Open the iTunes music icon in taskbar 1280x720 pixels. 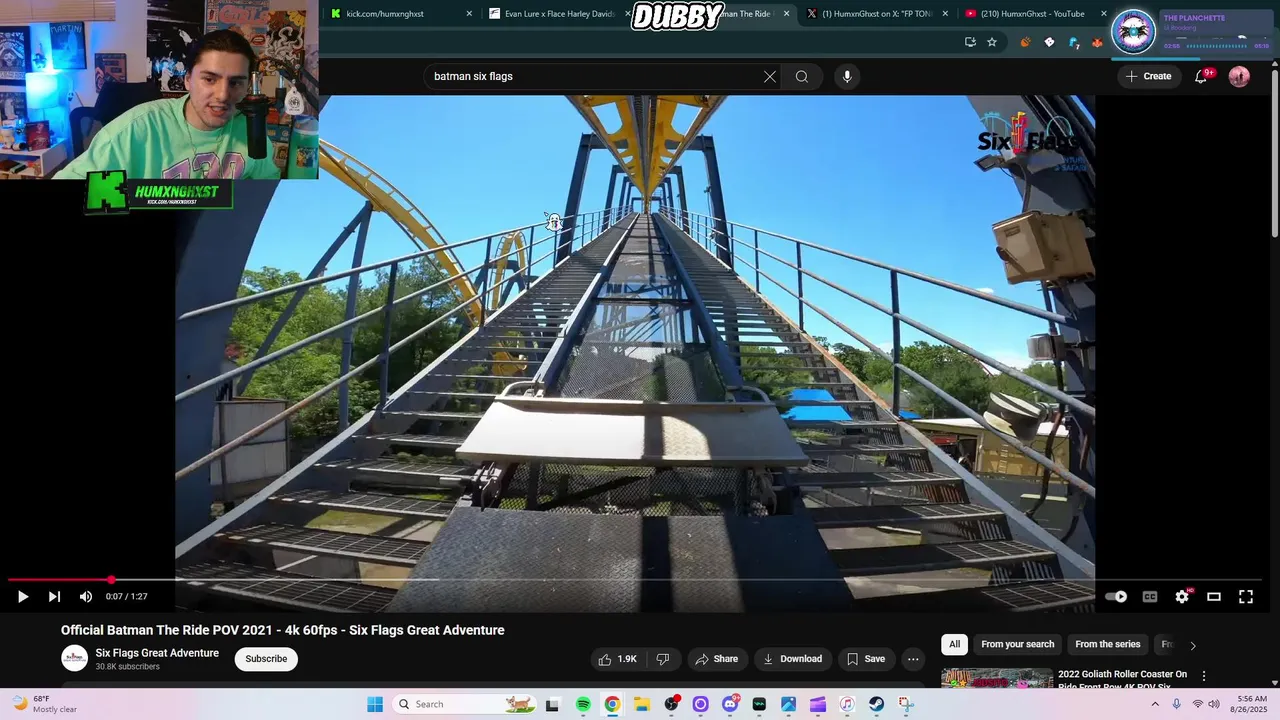point(847,704)
